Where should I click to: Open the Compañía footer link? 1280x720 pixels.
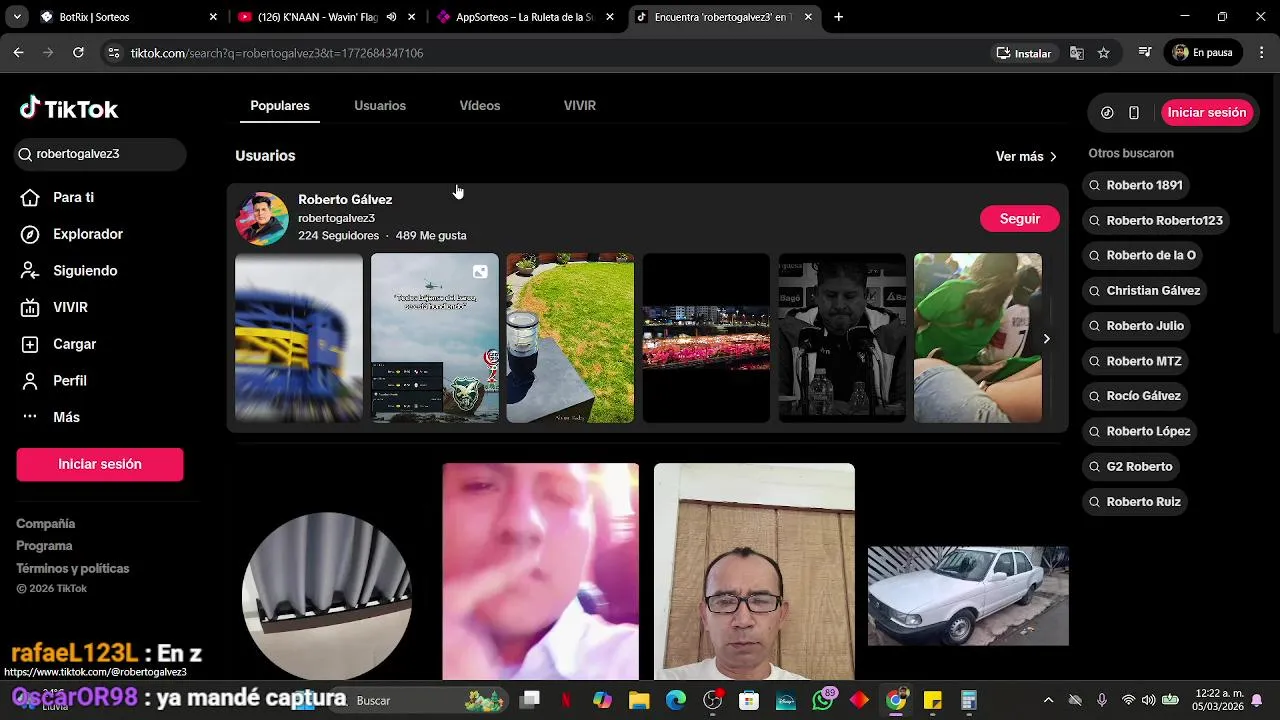pos(46,524)
